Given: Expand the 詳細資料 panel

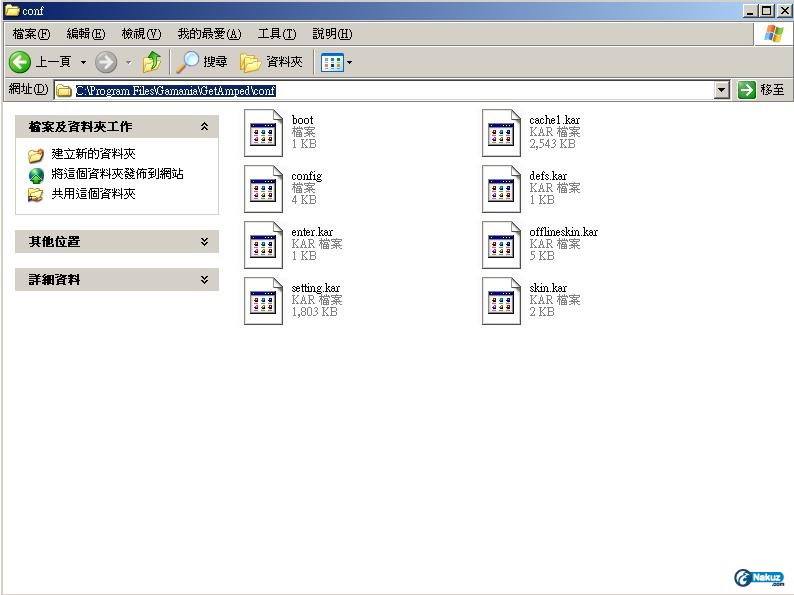Looking at the screenshot, I should pos(204,280).
